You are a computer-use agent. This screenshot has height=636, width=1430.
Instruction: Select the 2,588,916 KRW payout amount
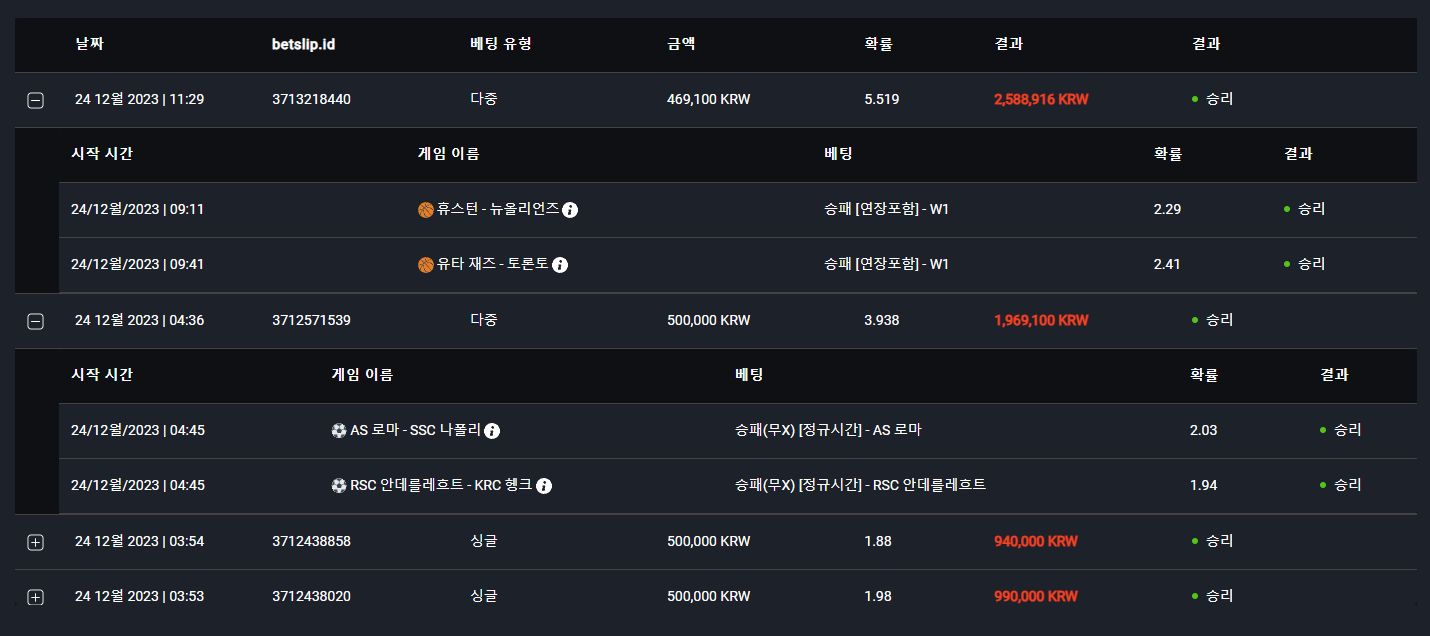1041,100
